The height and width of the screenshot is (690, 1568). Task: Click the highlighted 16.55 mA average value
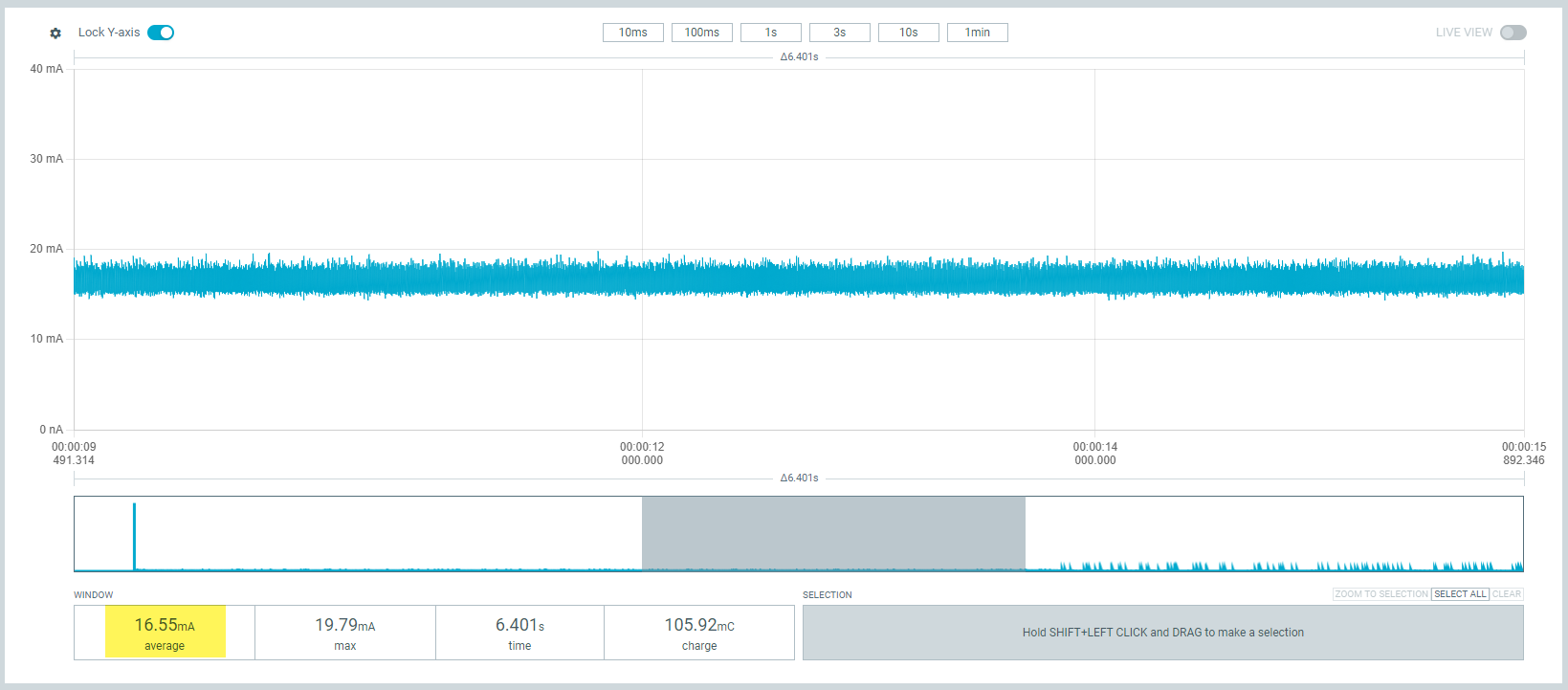click(x=165, y=632)
